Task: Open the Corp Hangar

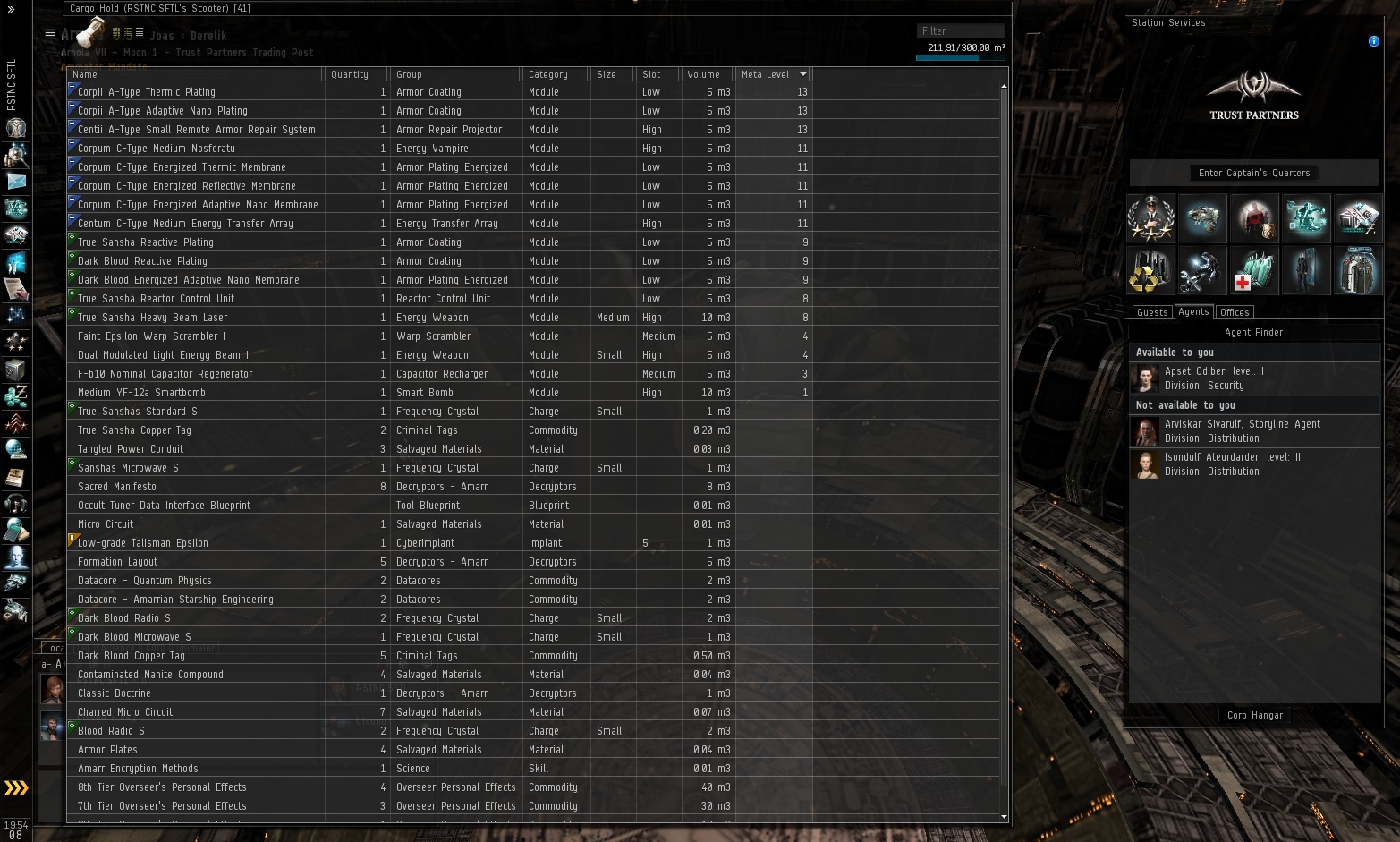Action: (1255, 715)
